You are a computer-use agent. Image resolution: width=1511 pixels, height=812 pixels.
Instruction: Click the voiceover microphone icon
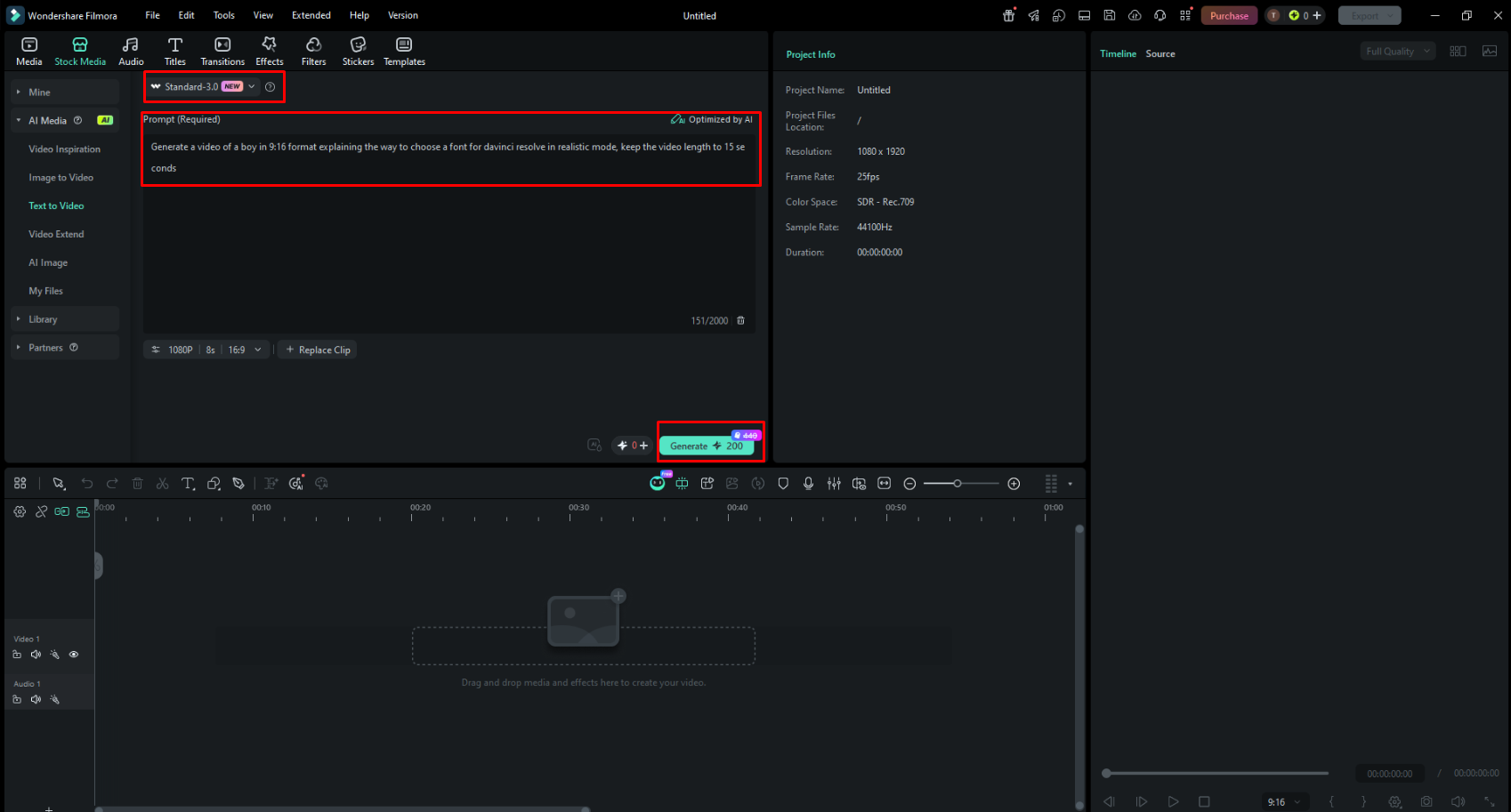point(808,484)
